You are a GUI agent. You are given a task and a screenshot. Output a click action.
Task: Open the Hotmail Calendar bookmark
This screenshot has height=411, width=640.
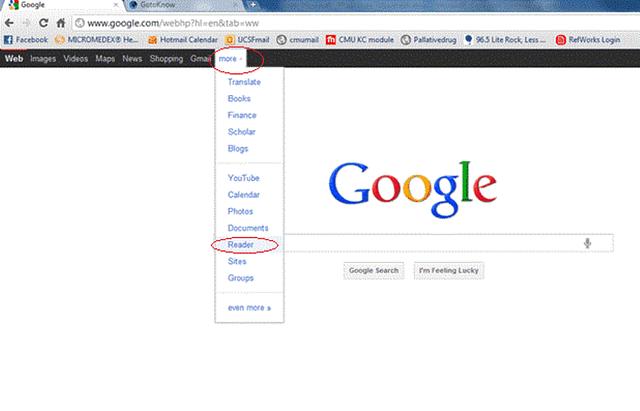(183, 40)
